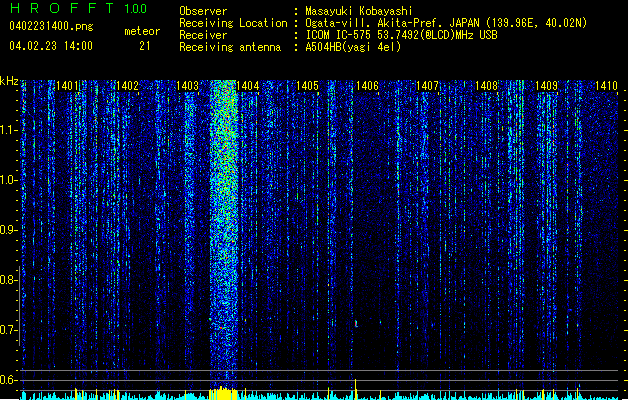Image resolution: width=629 pixels, height=400 pixels.
Task: Click the 1406 time marker
Action: pos(367,85)
